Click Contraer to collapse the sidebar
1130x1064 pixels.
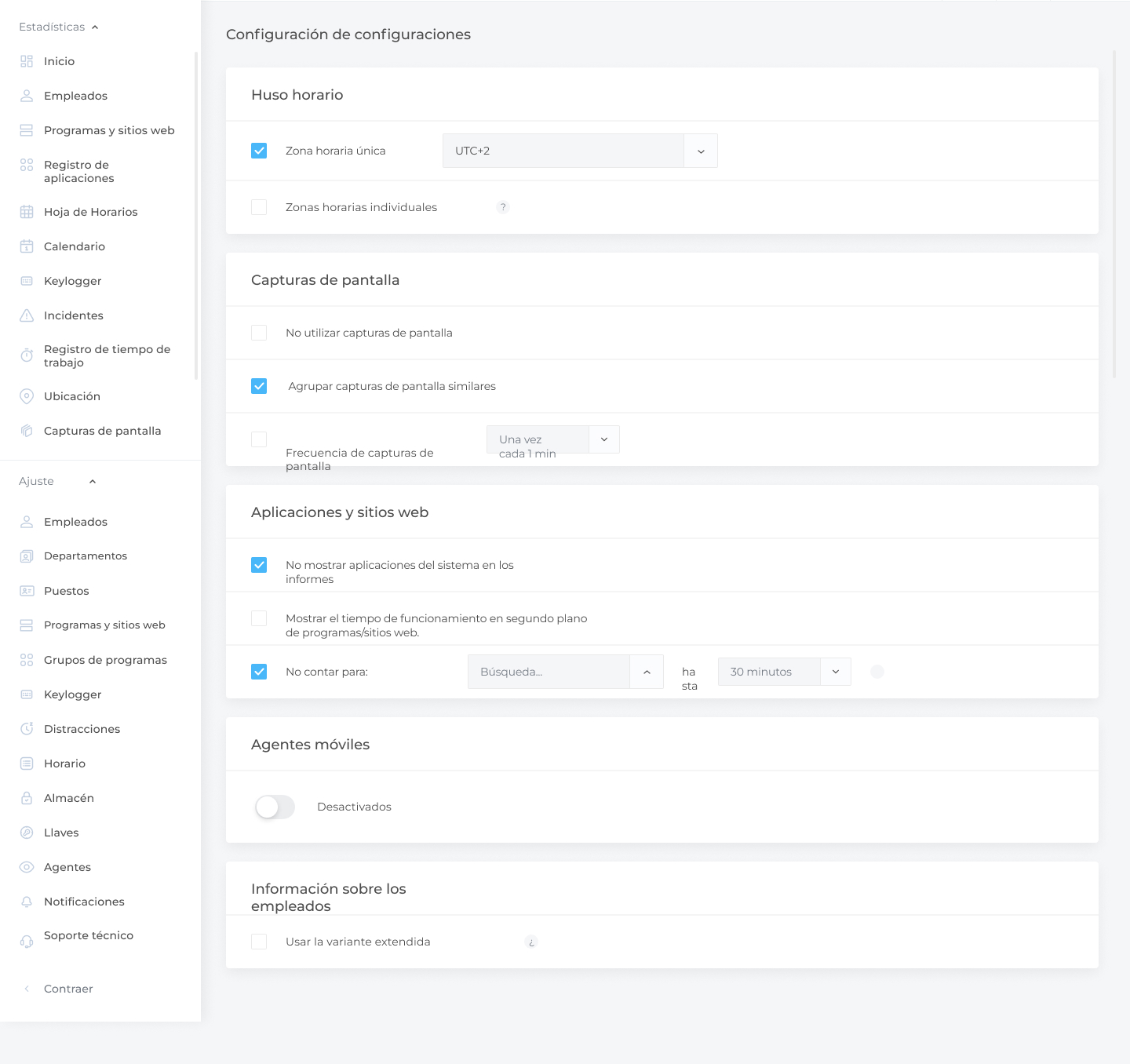coord(68,989)
